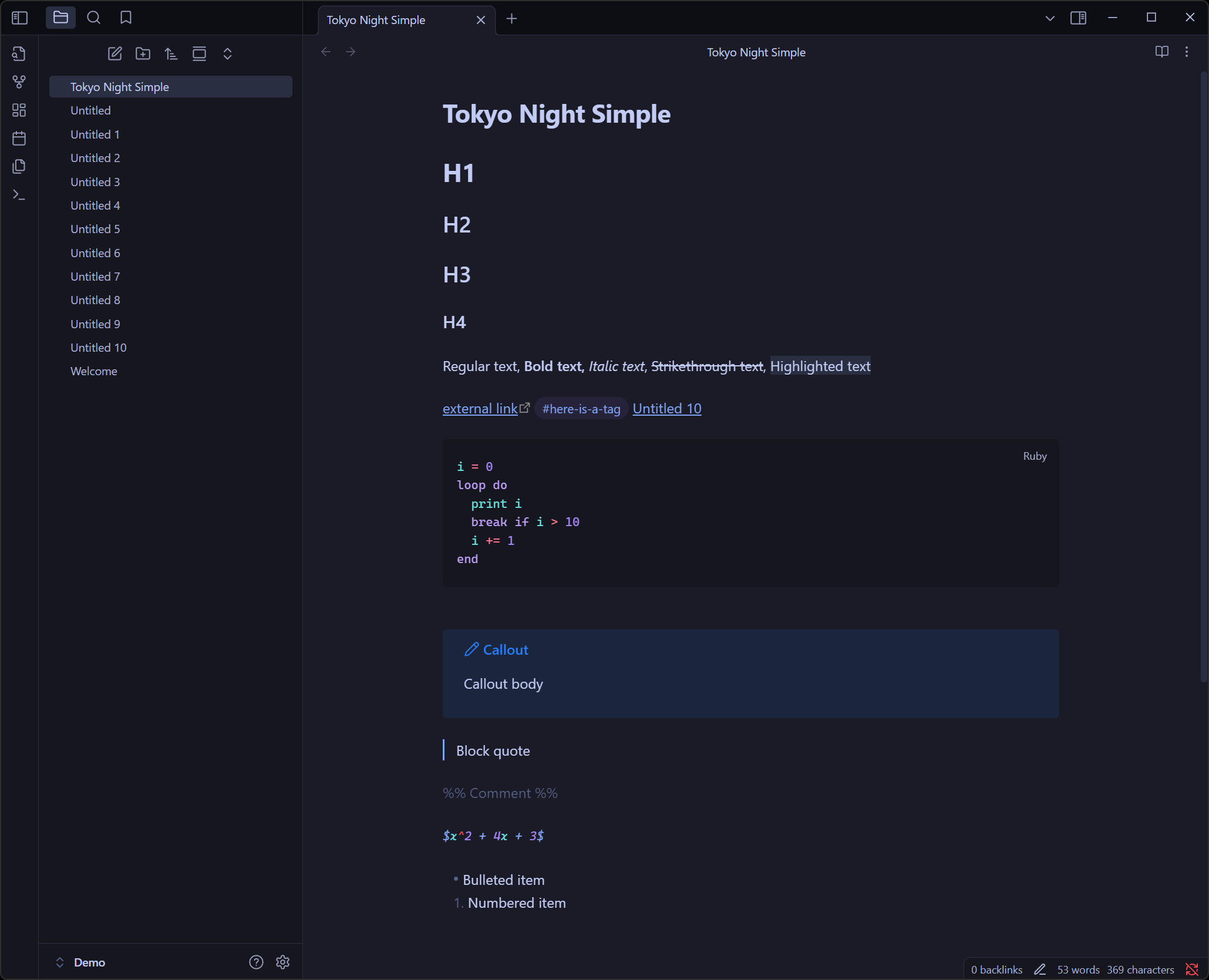The height and width of the screenshot is (980, 1209).
Task: Open templates ribbon icon
Action: 19,166
